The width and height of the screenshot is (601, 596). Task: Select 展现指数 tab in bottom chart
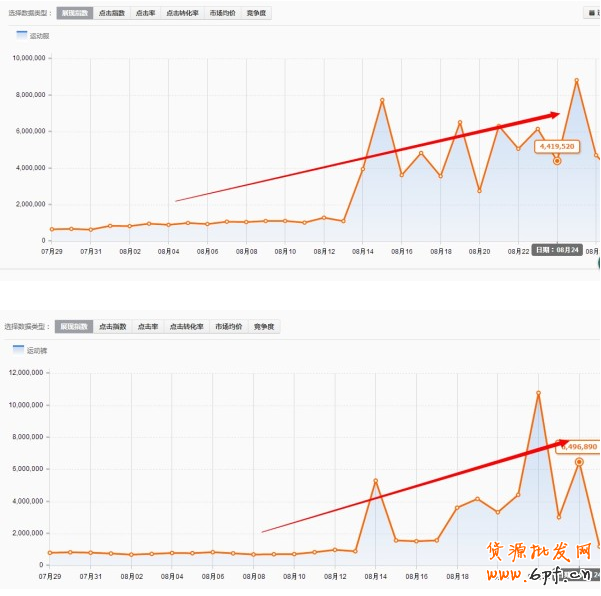tap(74, 326)
